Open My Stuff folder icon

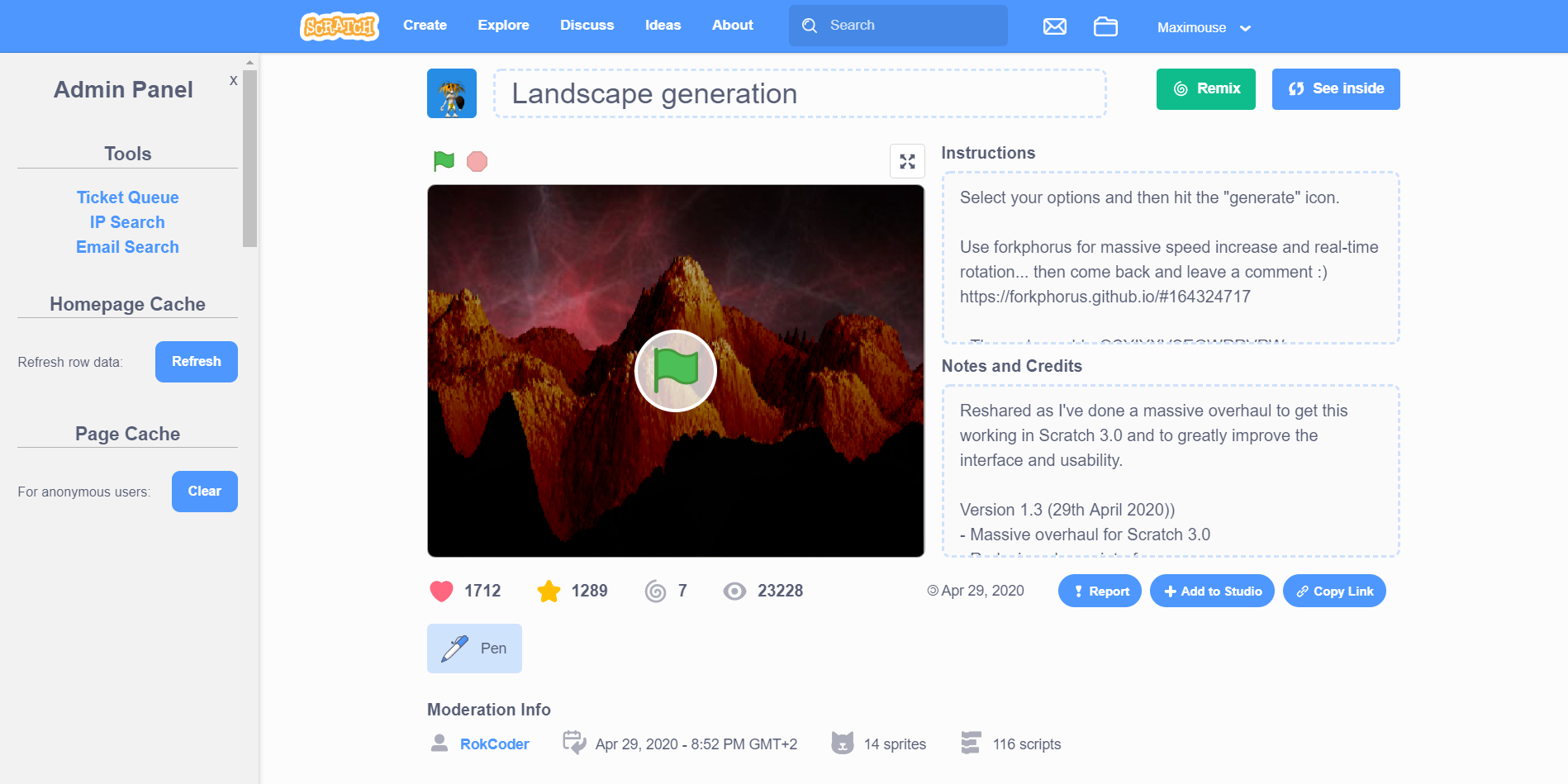[x=1105, y=26]
